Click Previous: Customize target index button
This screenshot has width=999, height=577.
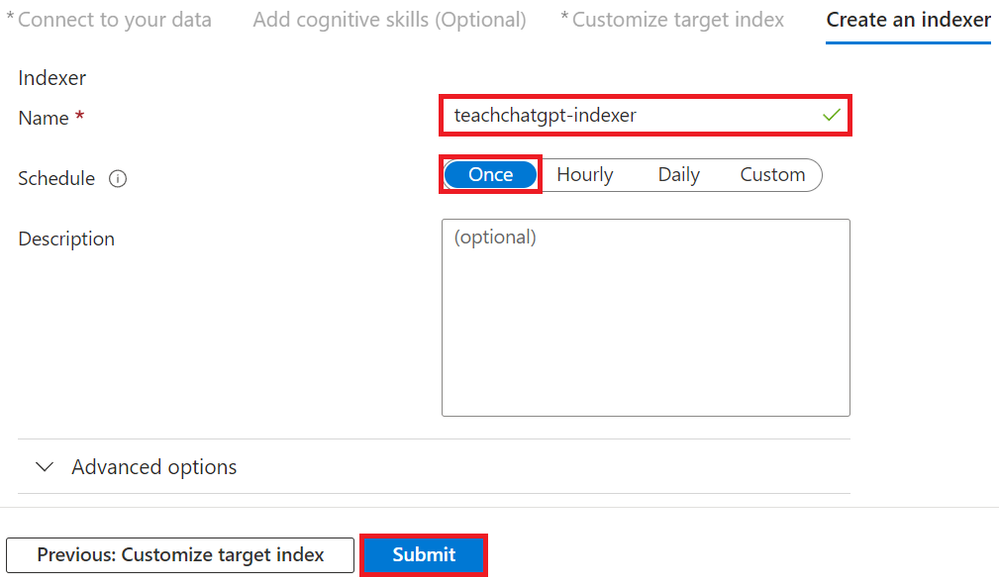pos(180,555)
